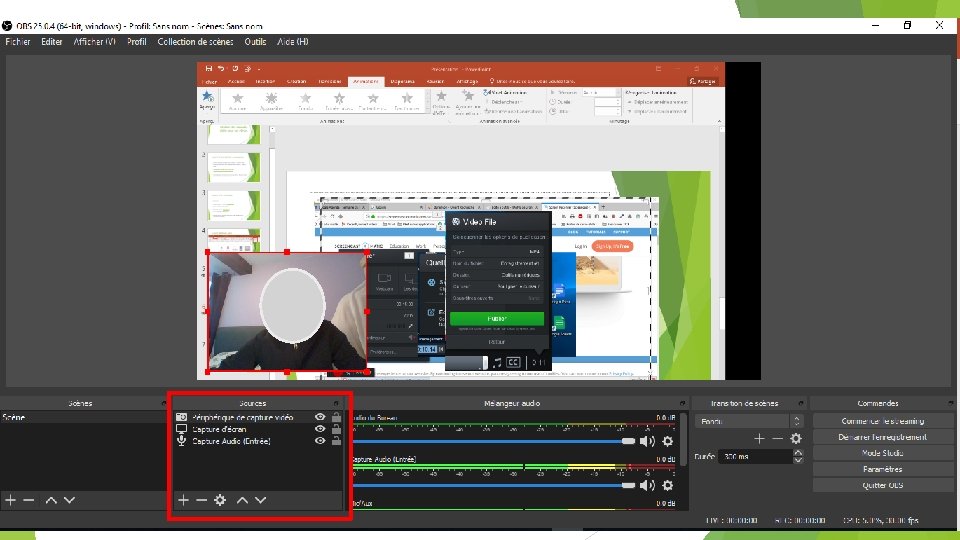Click the Audio du Bureau volume slider handle

point(628,441)
